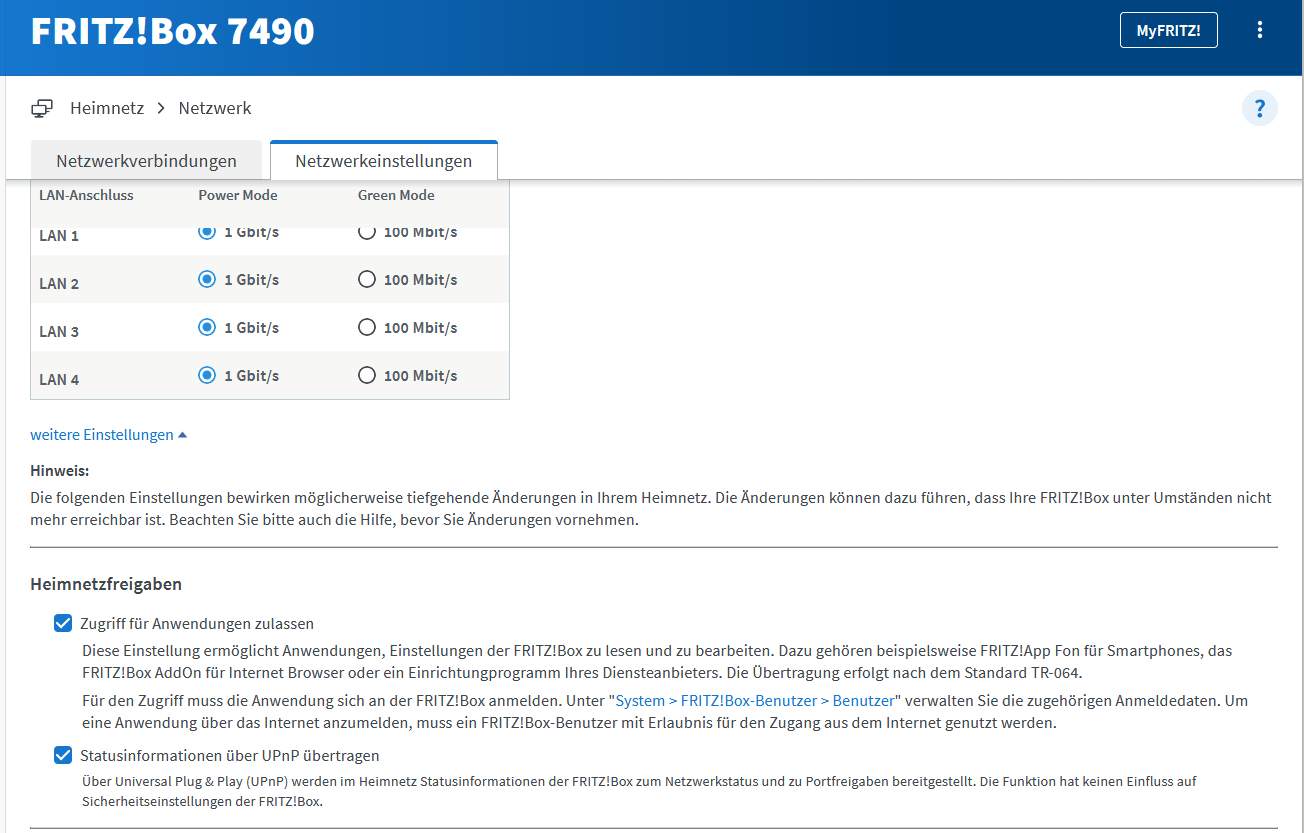Uncheck 'Statusinformationen über UPnP übertragen'
Viewport: 1304px width, 833px height.
coord(63,756)
